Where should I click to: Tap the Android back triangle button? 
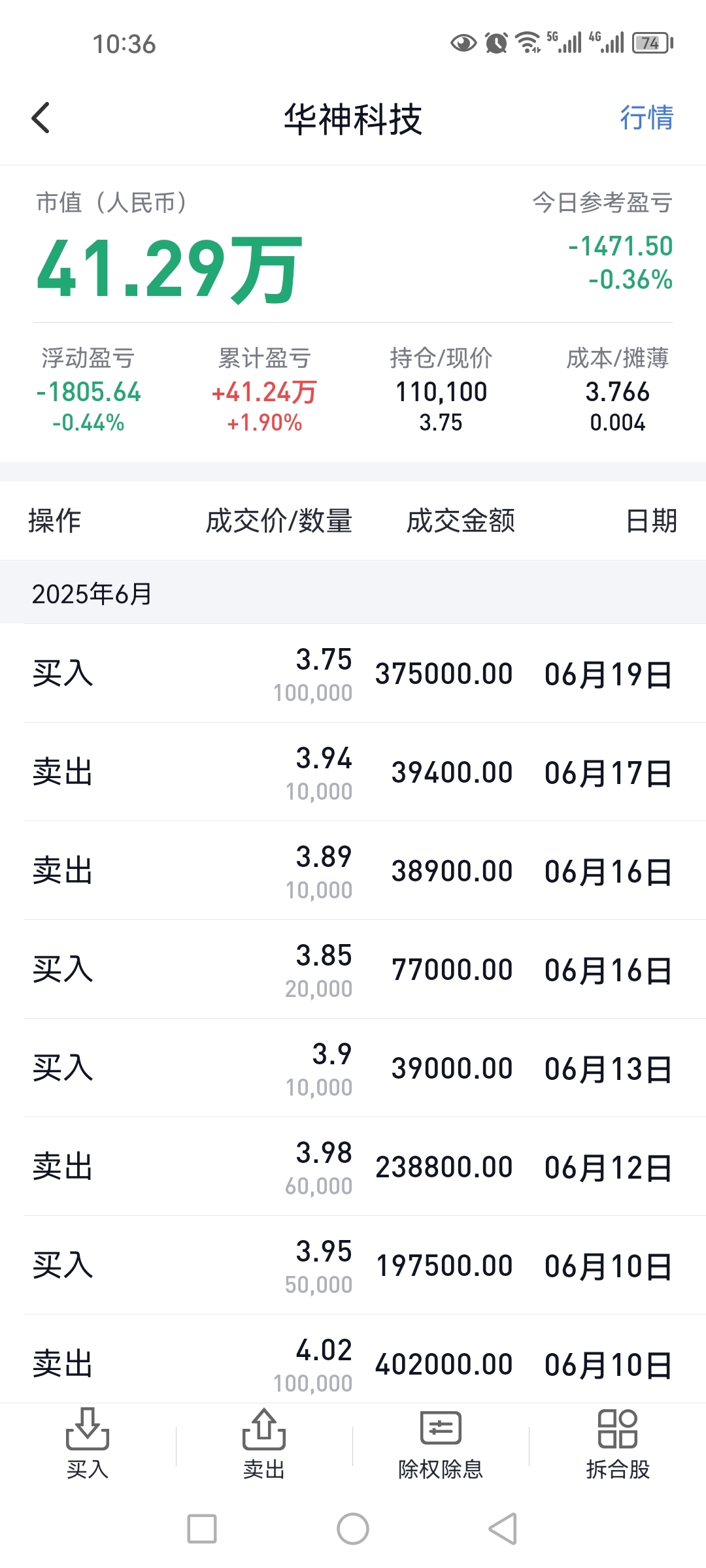click(503, 1529)
